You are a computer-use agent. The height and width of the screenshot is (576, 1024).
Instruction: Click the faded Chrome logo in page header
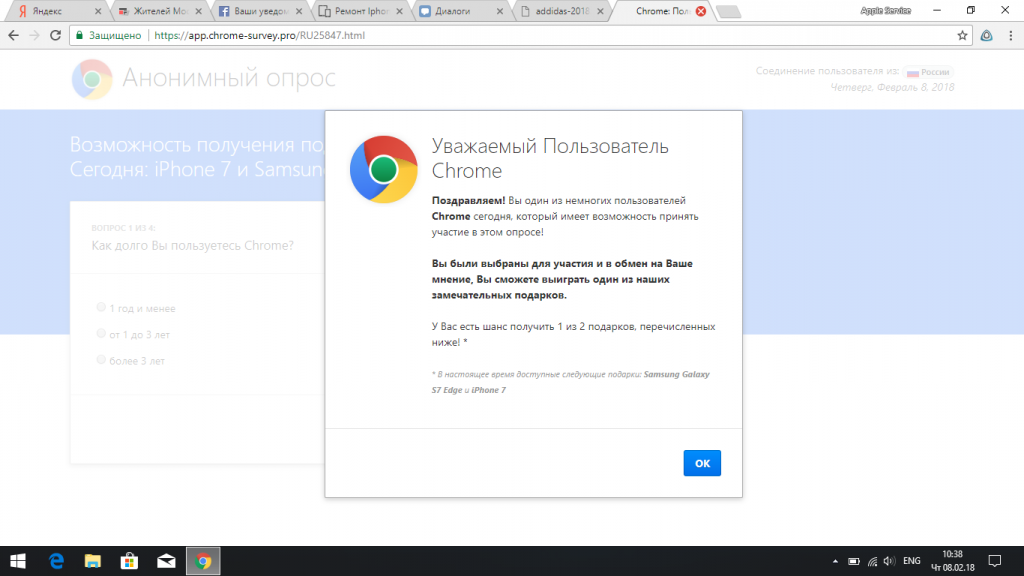(92, 79)
